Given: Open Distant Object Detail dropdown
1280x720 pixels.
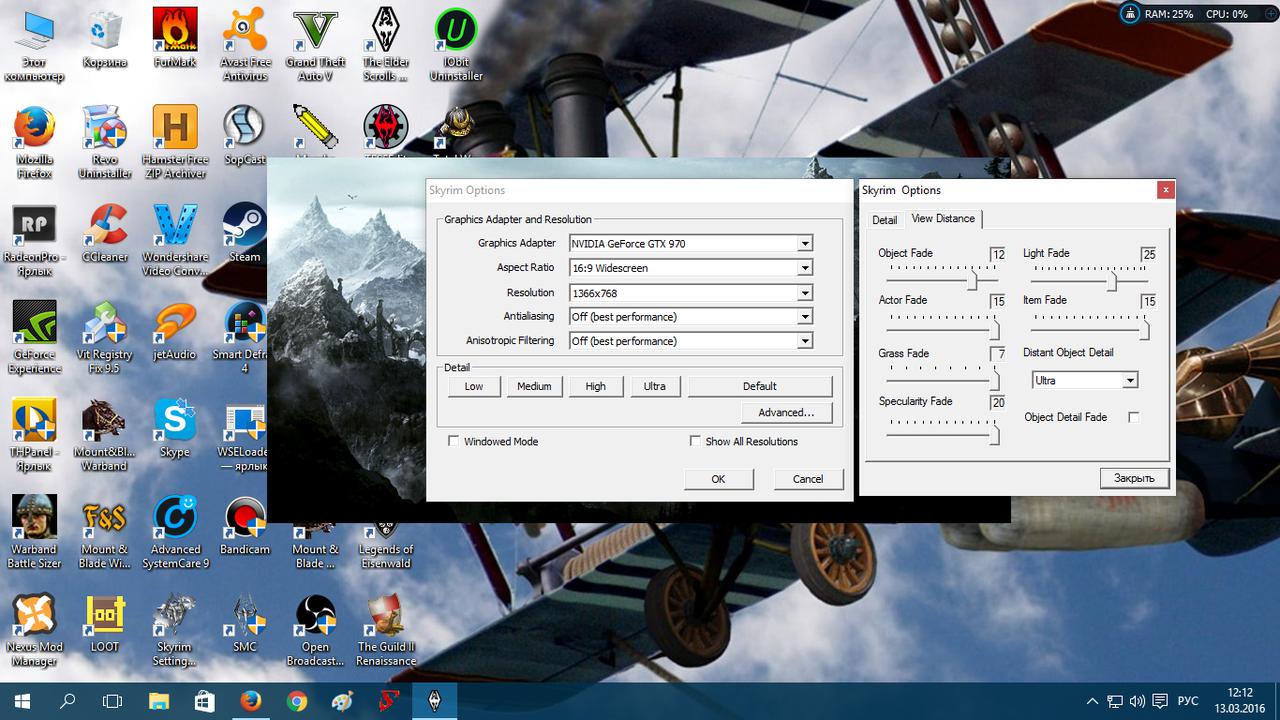Looking at the screenshot, I should (x=1129, y=380).
